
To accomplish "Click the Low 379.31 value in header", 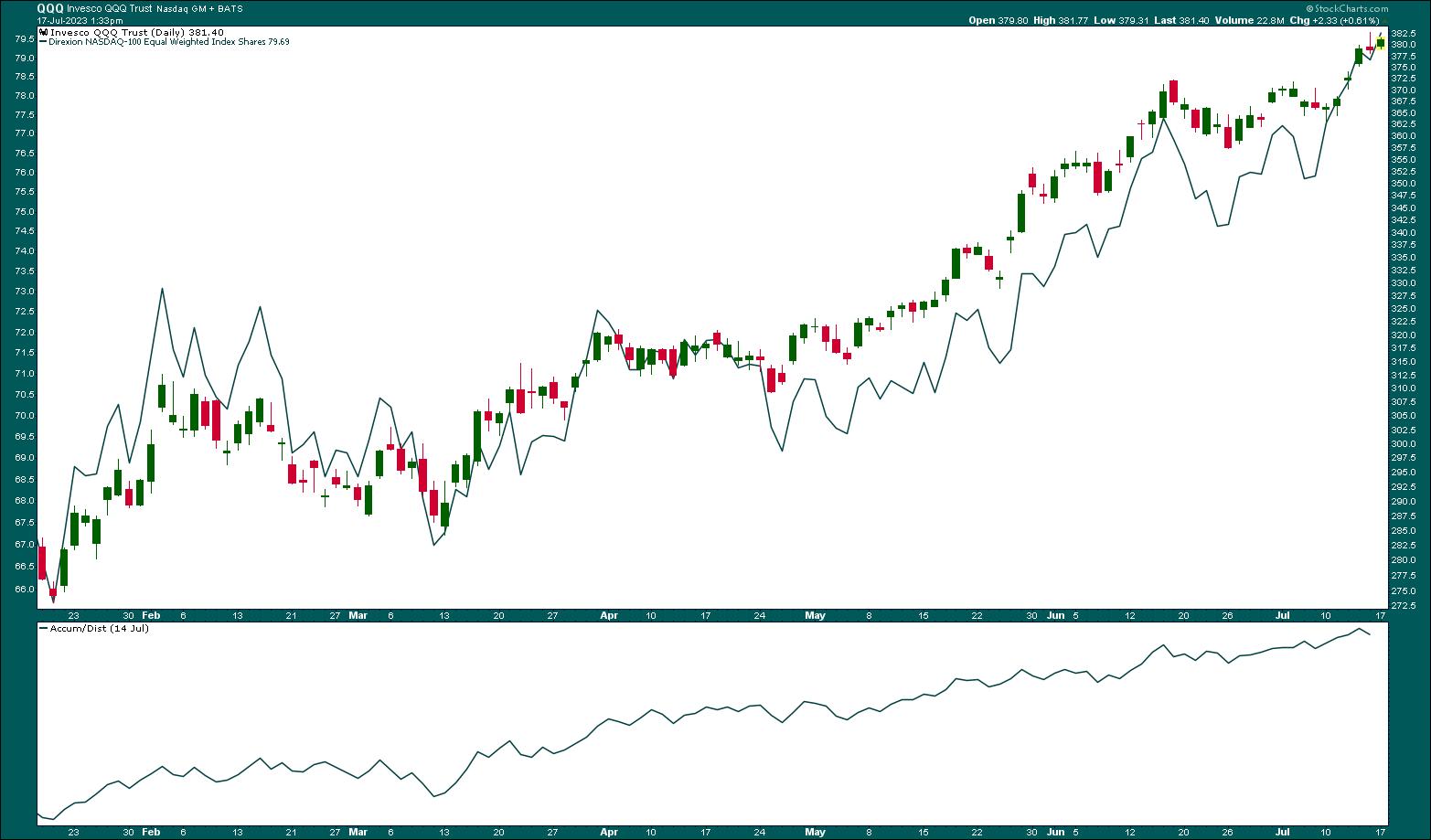I will [1120, 20].
